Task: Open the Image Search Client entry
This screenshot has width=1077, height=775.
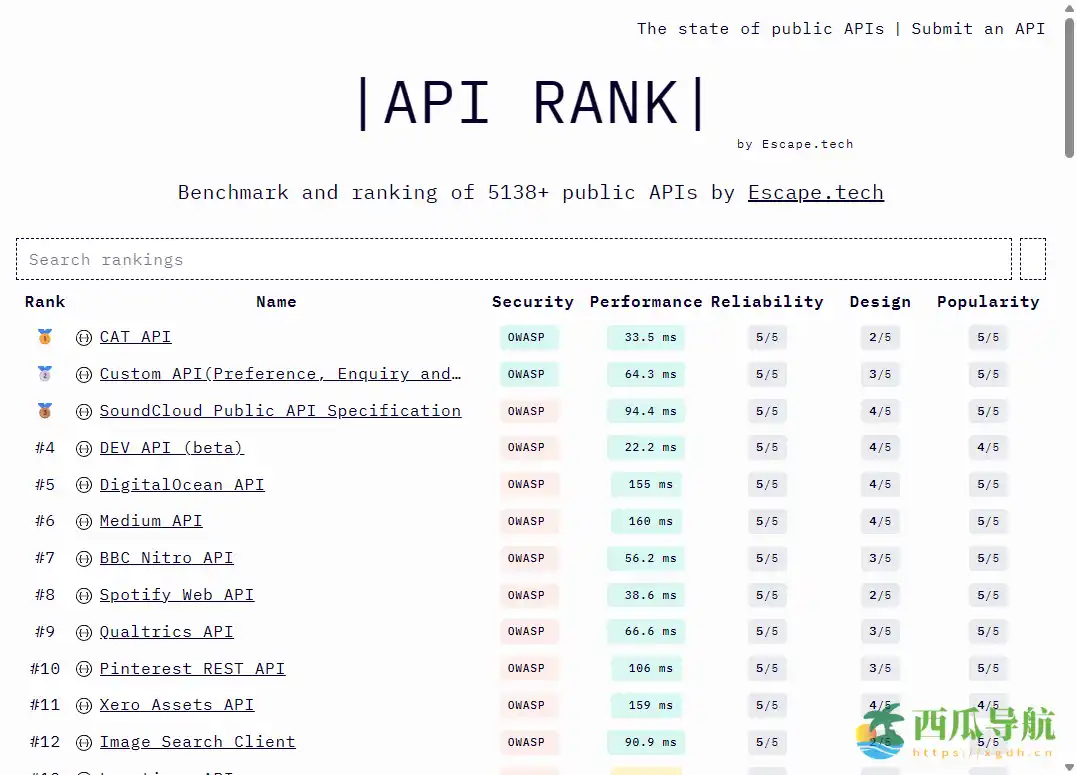Action: coord(197,742)
